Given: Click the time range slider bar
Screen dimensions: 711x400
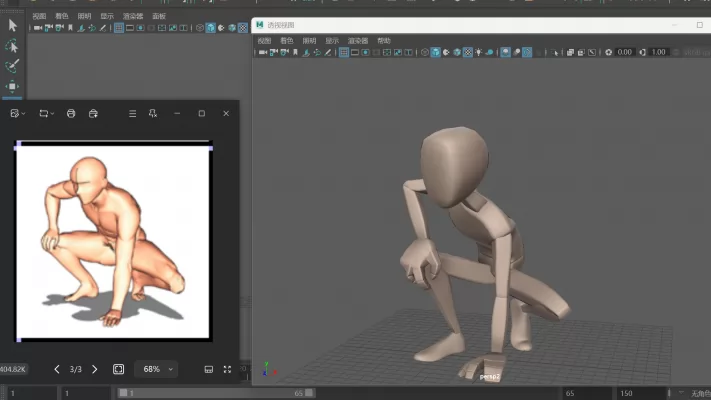Looking at the screenshot, I should coord(215,393).
